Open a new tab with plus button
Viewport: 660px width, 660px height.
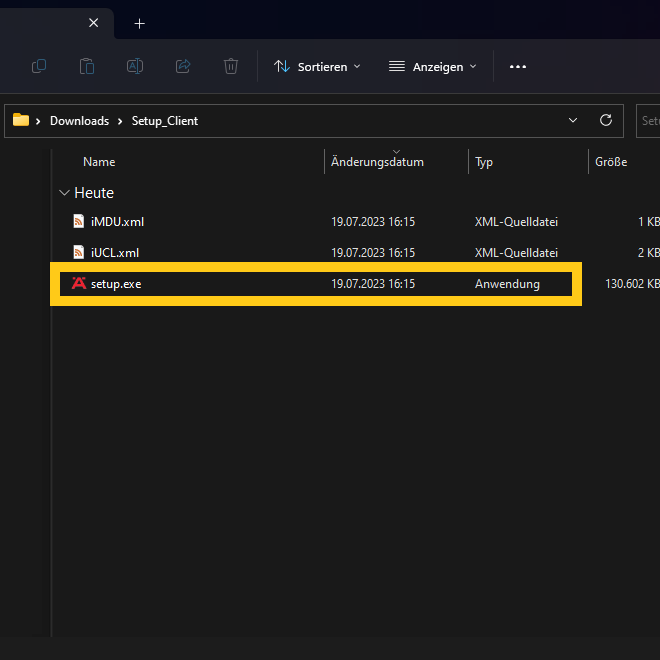point(139,23)
